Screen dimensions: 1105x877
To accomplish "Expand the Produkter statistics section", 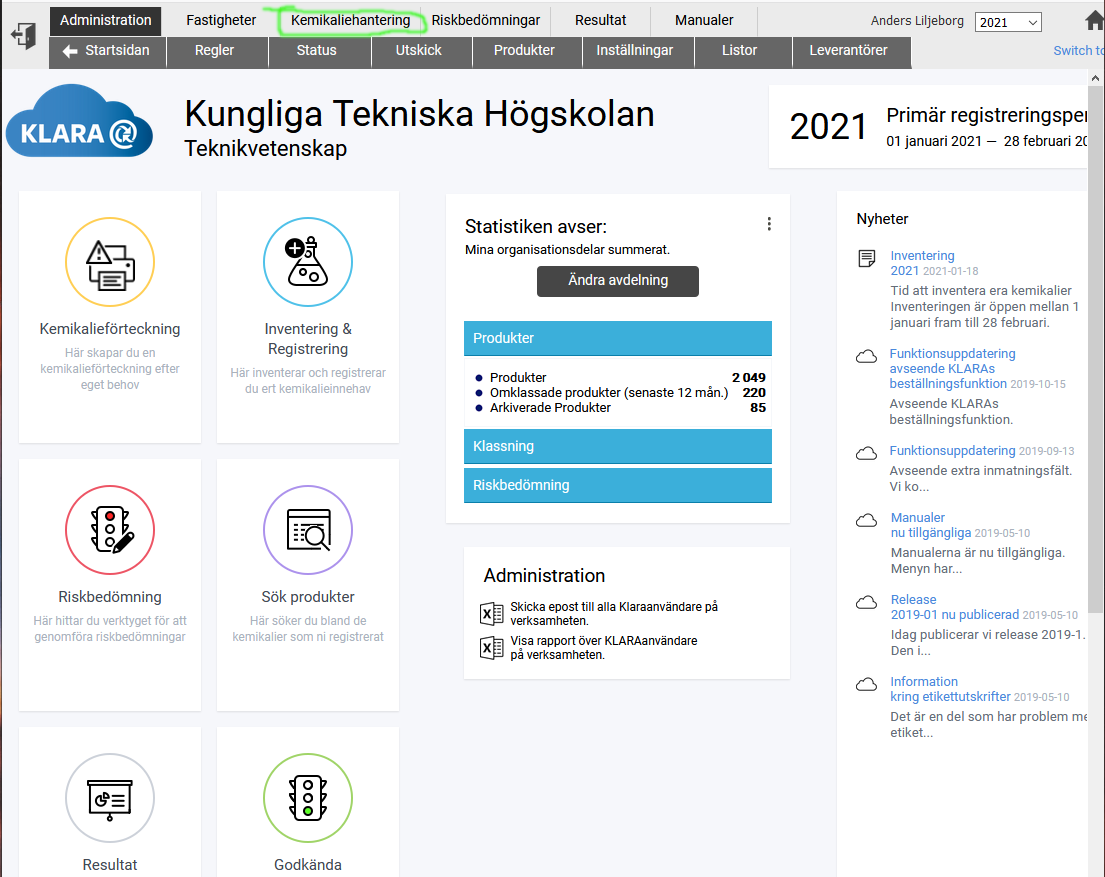I will 617,338.
